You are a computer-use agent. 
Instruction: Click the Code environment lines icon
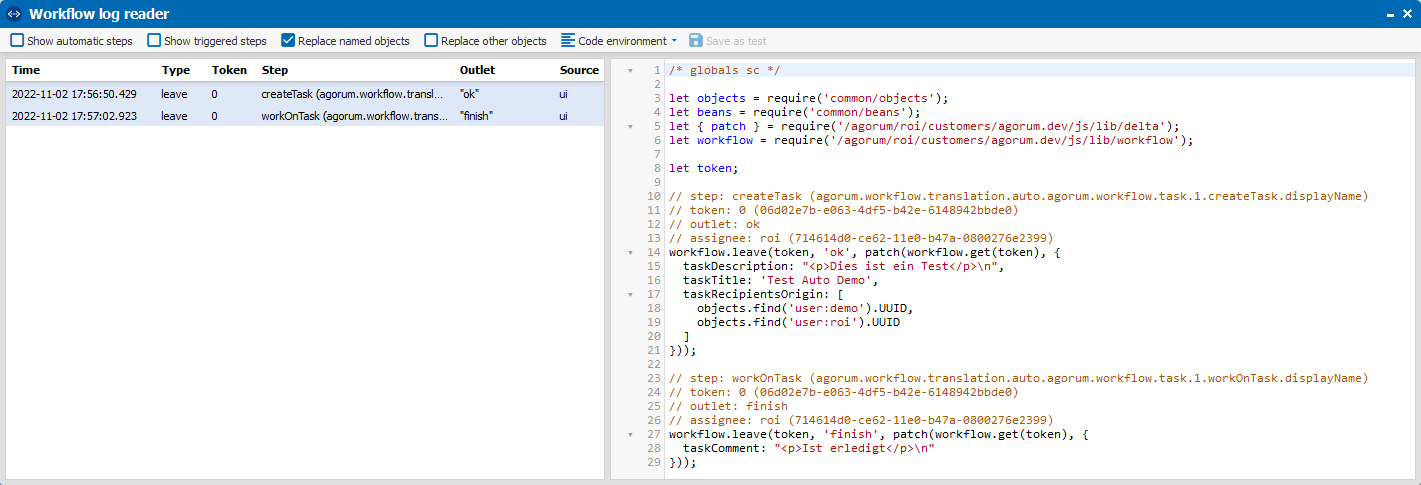[568, 41]
